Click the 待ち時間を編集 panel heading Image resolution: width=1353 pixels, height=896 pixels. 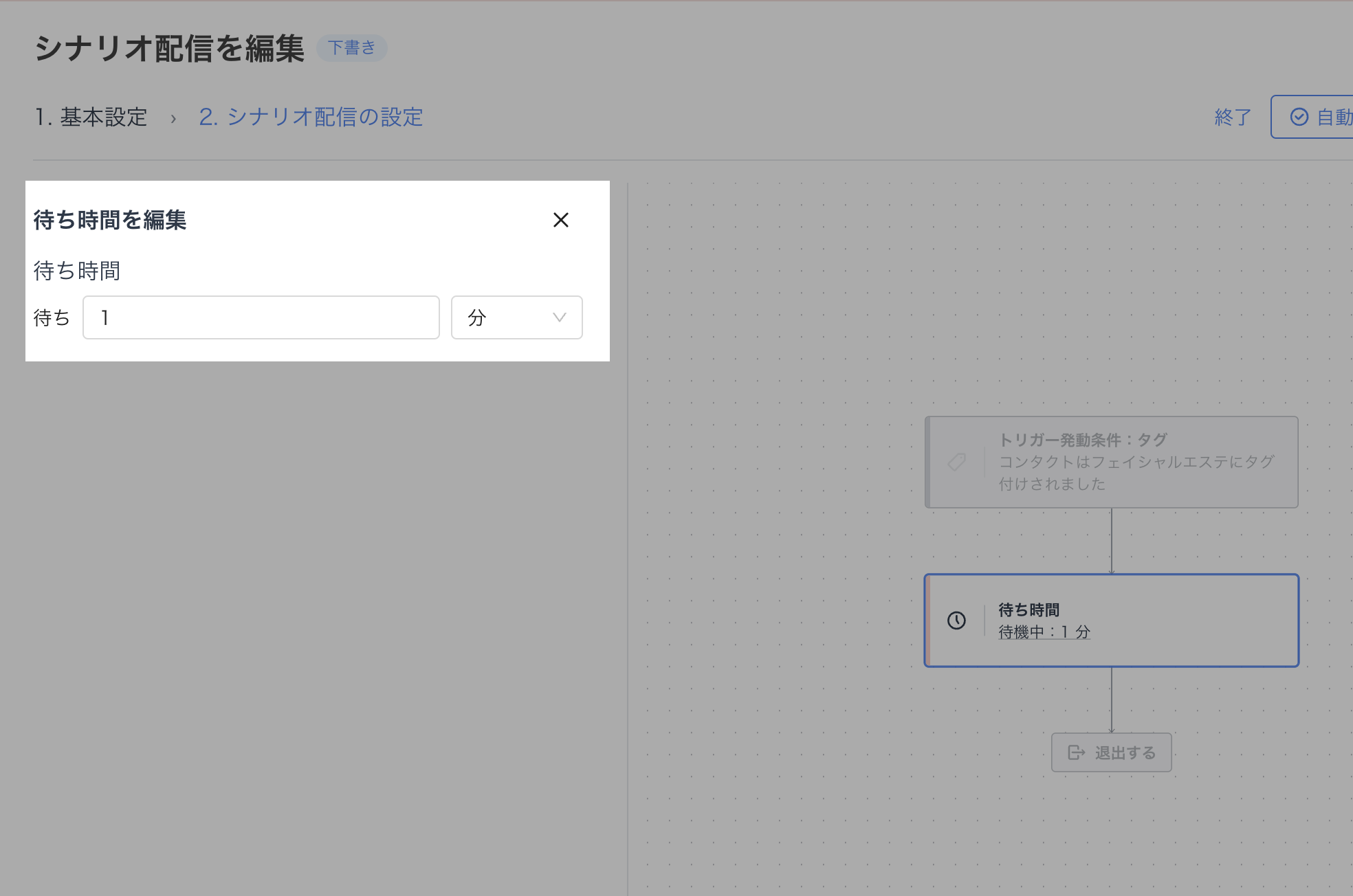pos(110,220)
